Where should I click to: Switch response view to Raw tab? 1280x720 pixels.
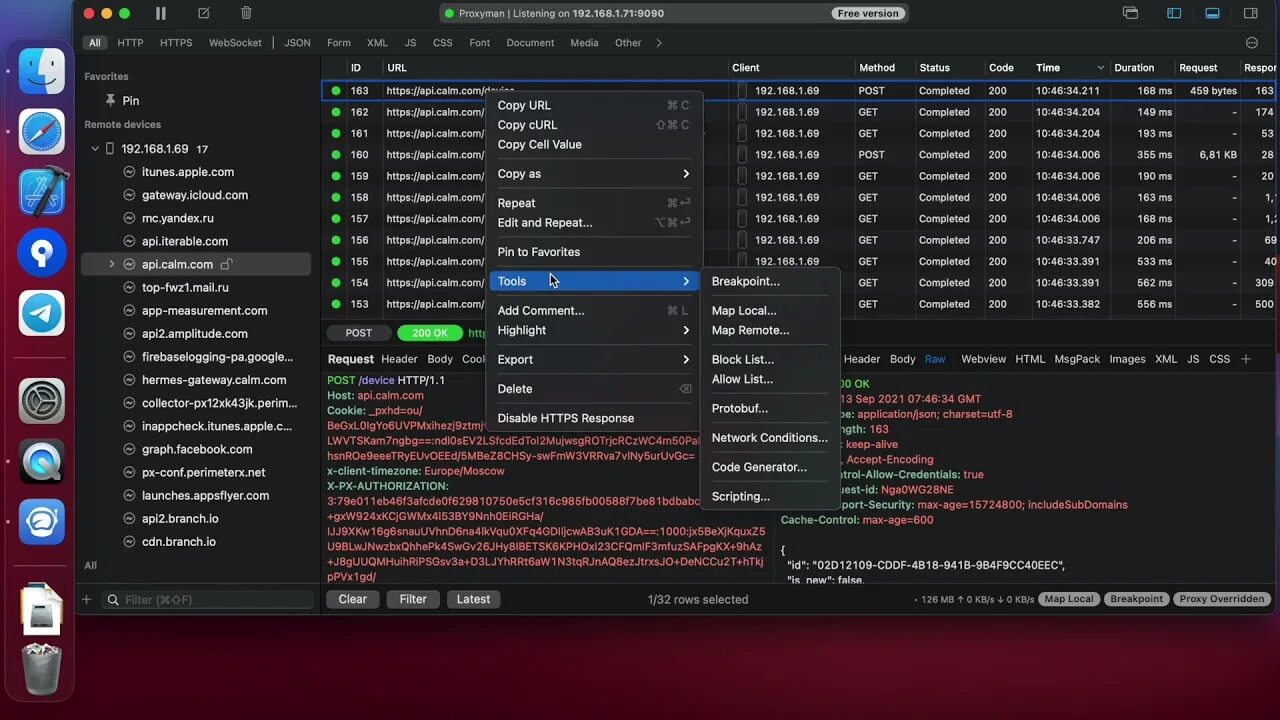(x=935, y=359)
